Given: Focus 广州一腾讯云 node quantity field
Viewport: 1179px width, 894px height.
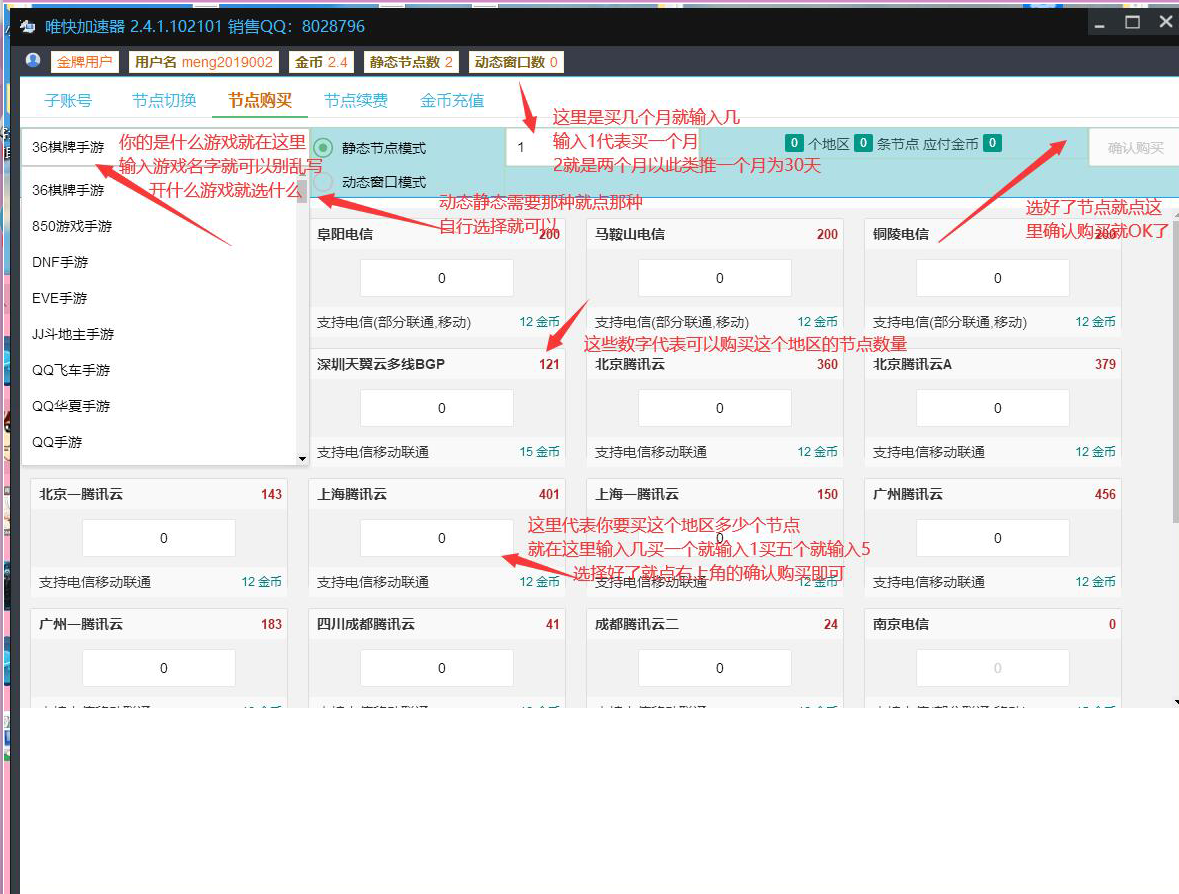Looking at the screenshot, I should pos(159,668).
